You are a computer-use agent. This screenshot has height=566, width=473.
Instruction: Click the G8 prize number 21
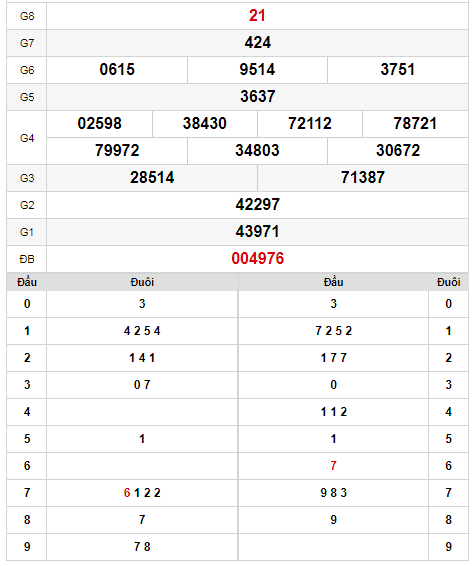click(x=257, y=16)
